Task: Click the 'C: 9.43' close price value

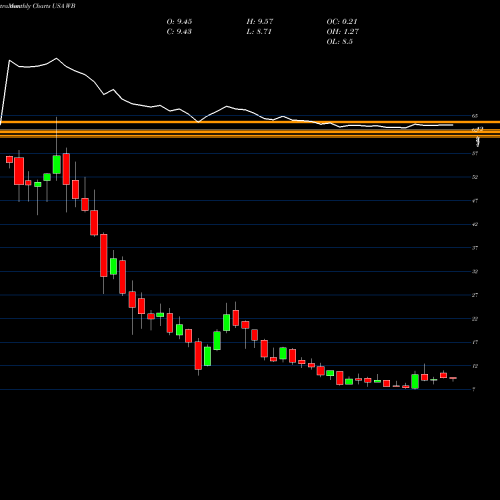Action: coord(179,32)
